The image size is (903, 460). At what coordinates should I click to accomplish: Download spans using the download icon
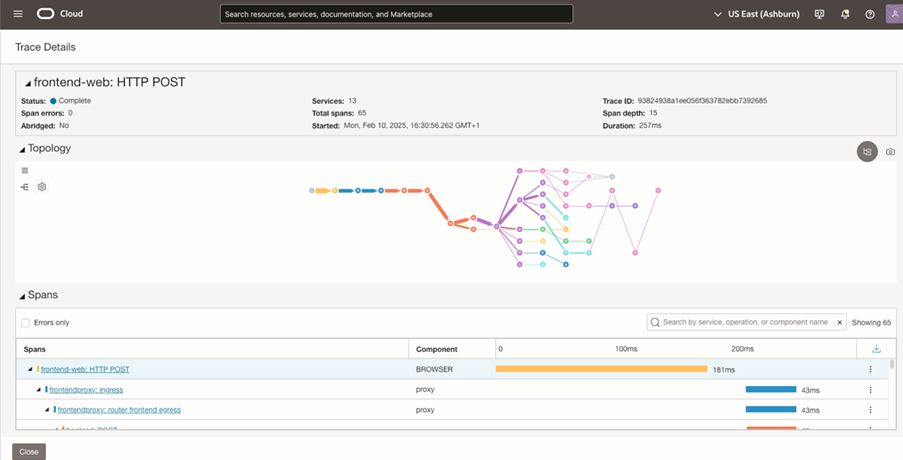point(876,349)
